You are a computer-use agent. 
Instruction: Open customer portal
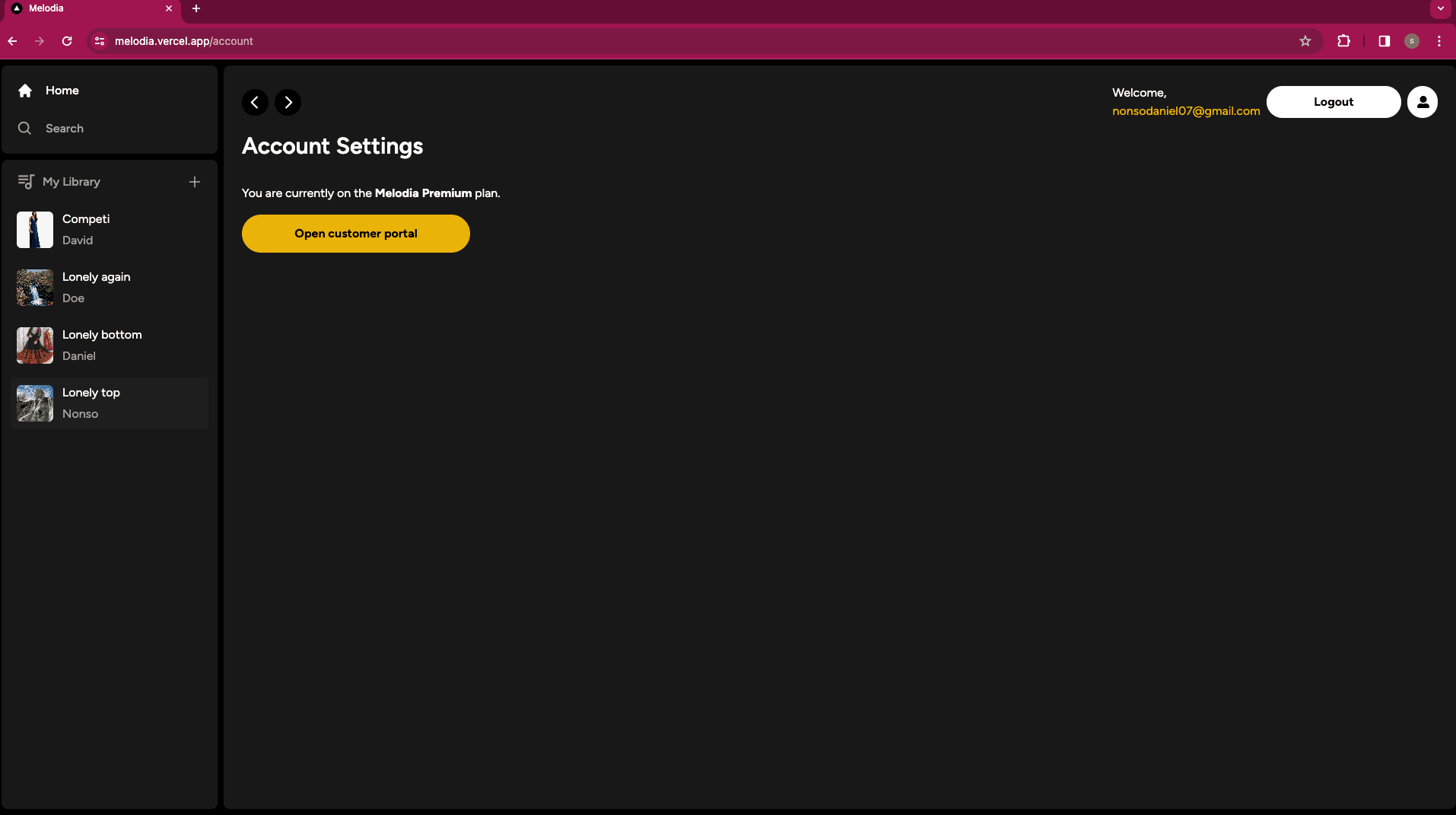click(x=355, y=234)
